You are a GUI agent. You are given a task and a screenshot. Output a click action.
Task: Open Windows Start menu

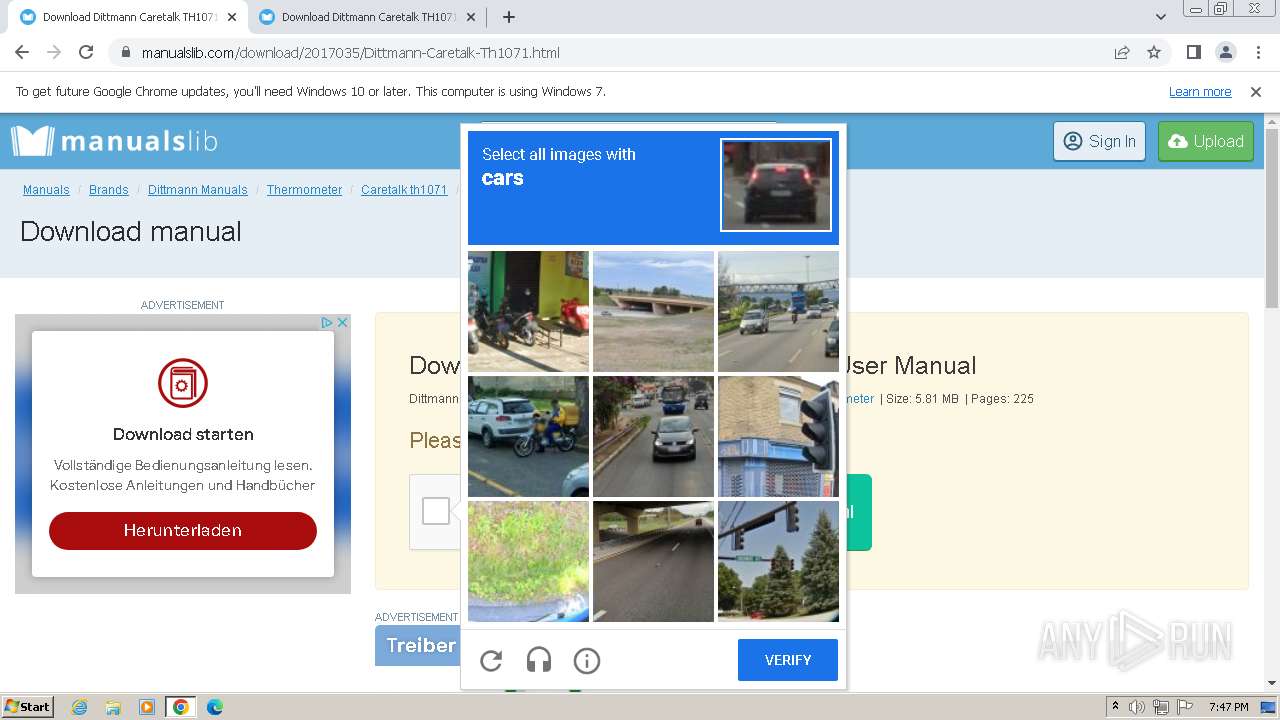[28, 706]
